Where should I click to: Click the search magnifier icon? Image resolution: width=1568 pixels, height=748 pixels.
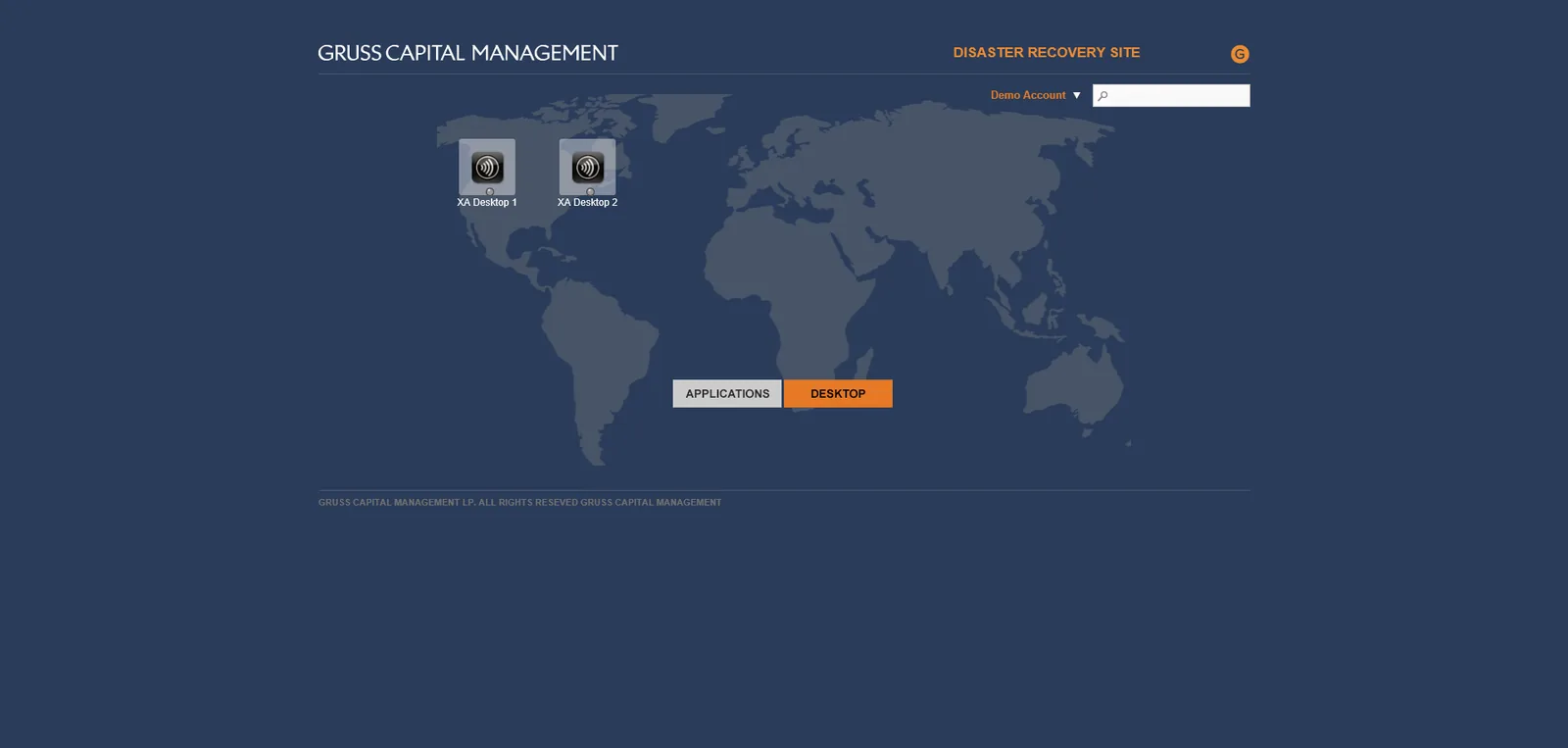click(x=1102, y=96)
